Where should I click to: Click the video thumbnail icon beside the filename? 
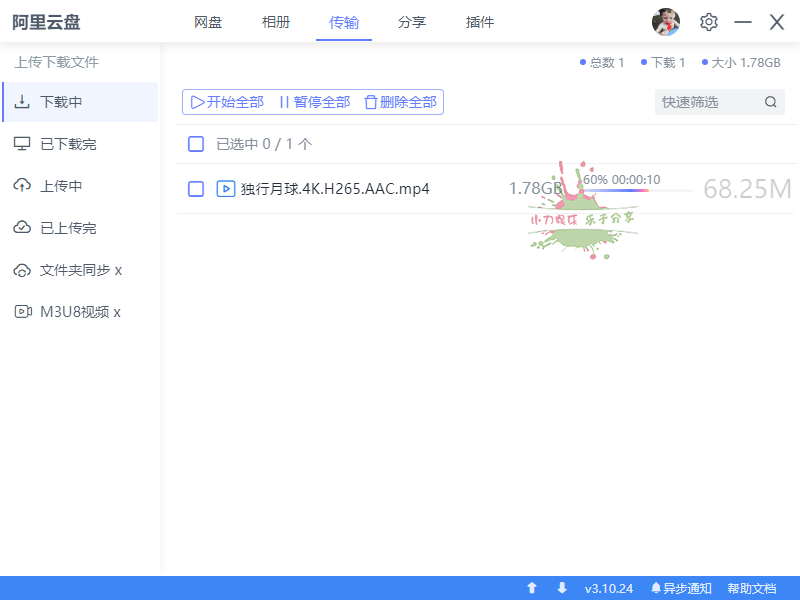tap(225, 188)
